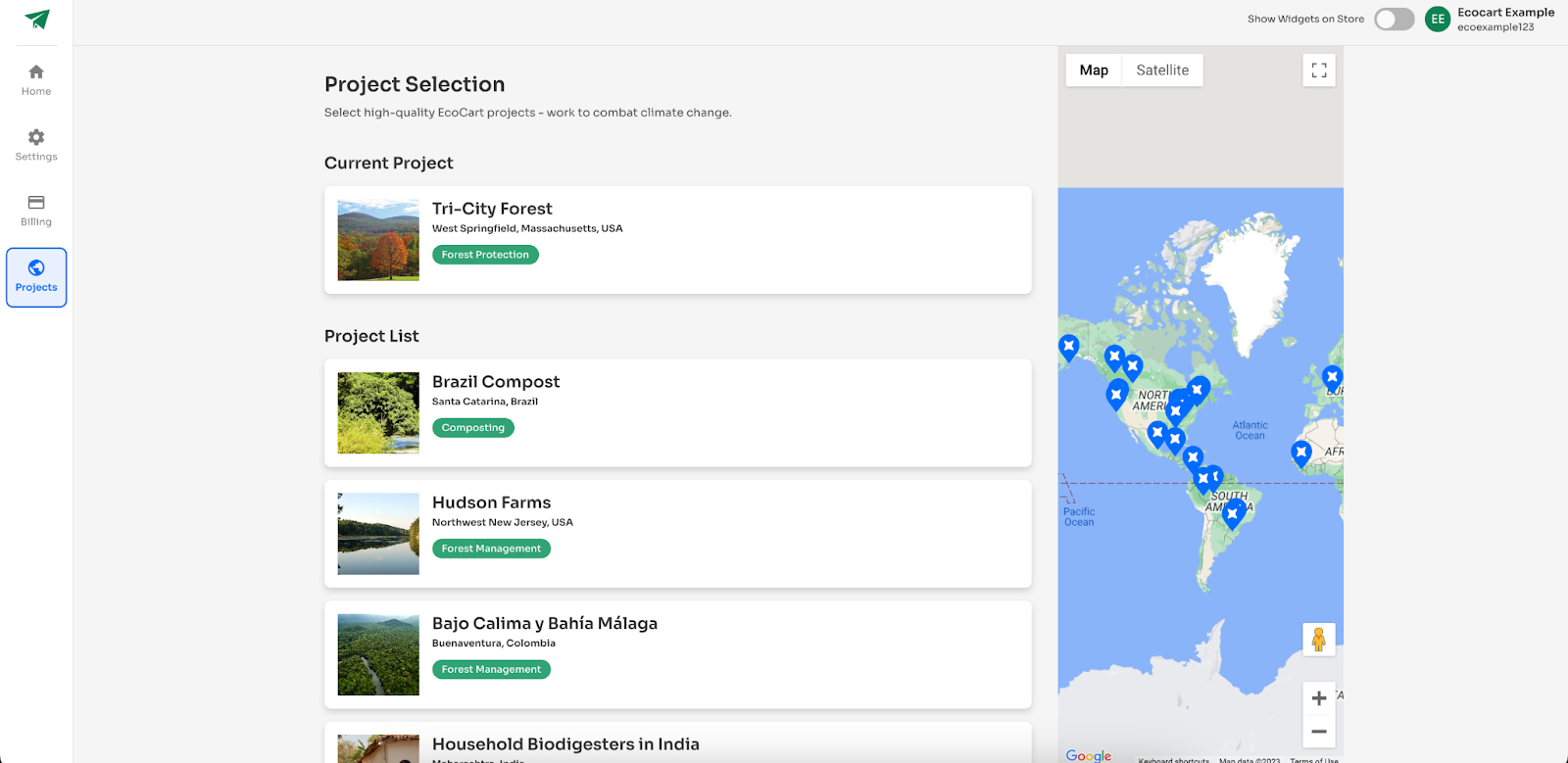Click the EcoCart paper plane logo
The height and width of the screenshot is (763, 1568).
tap(36, 20)
